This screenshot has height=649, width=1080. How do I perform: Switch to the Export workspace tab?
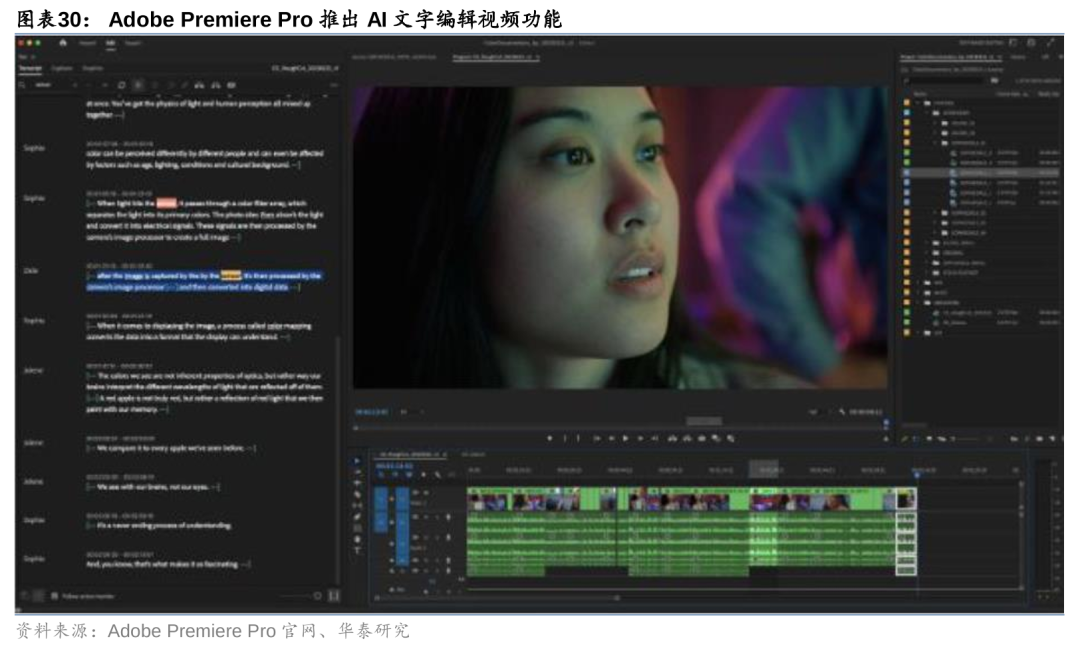(133, 43)
